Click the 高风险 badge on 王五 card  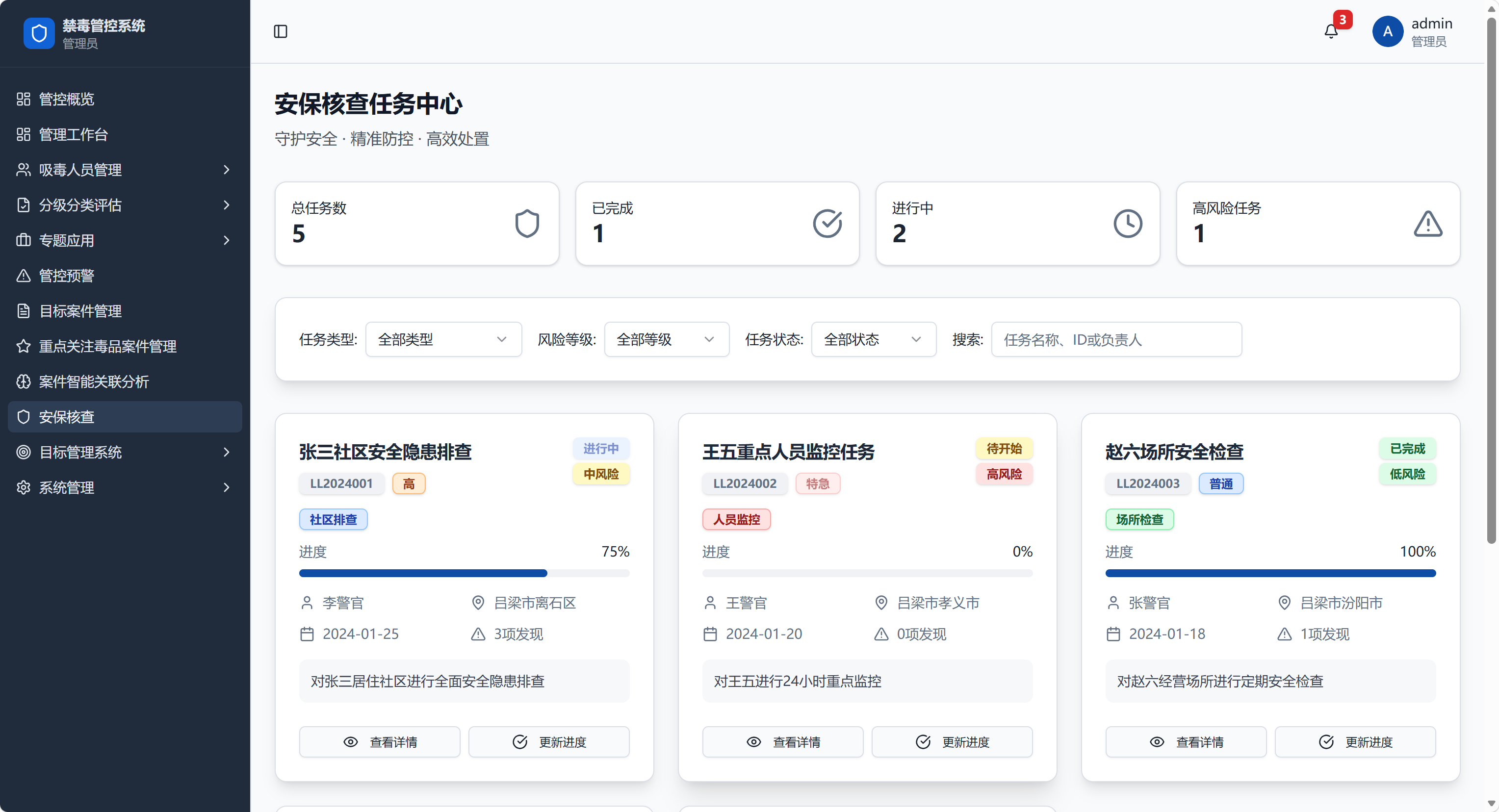point(1005,474)
